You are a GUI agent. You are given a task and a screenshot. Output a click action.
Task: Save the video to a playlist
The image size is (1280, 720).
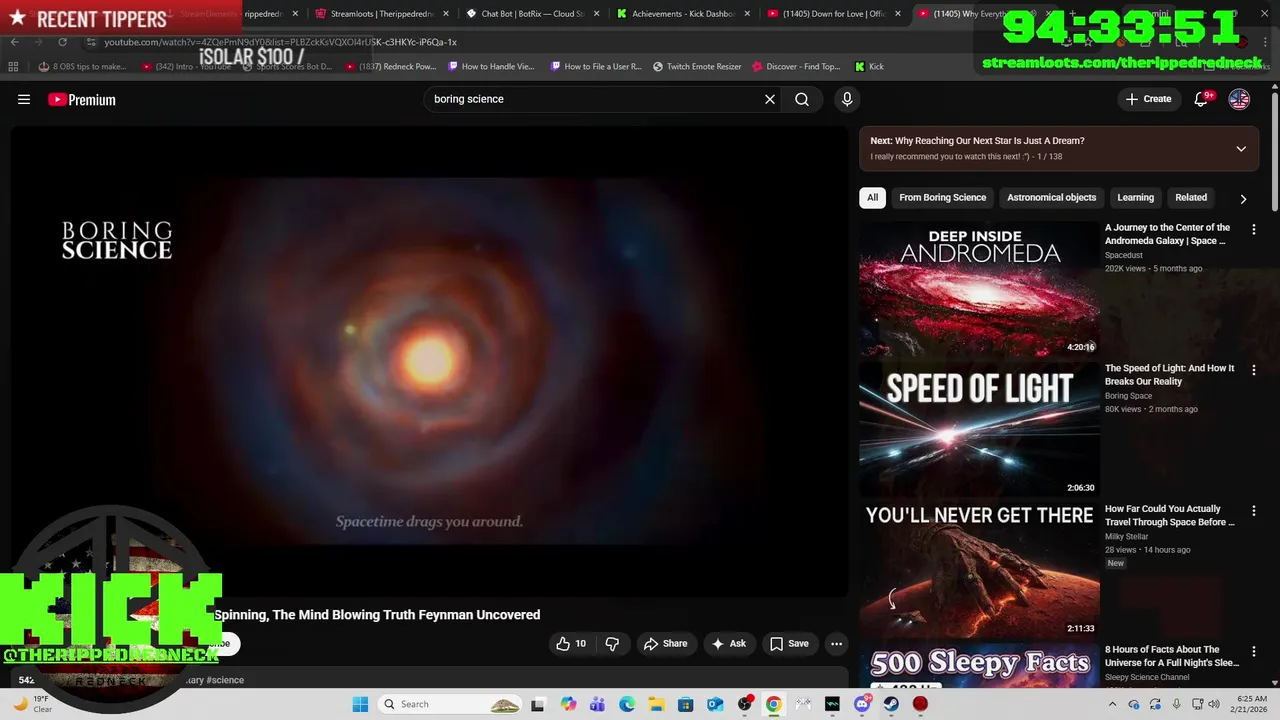tap(789, 644)
